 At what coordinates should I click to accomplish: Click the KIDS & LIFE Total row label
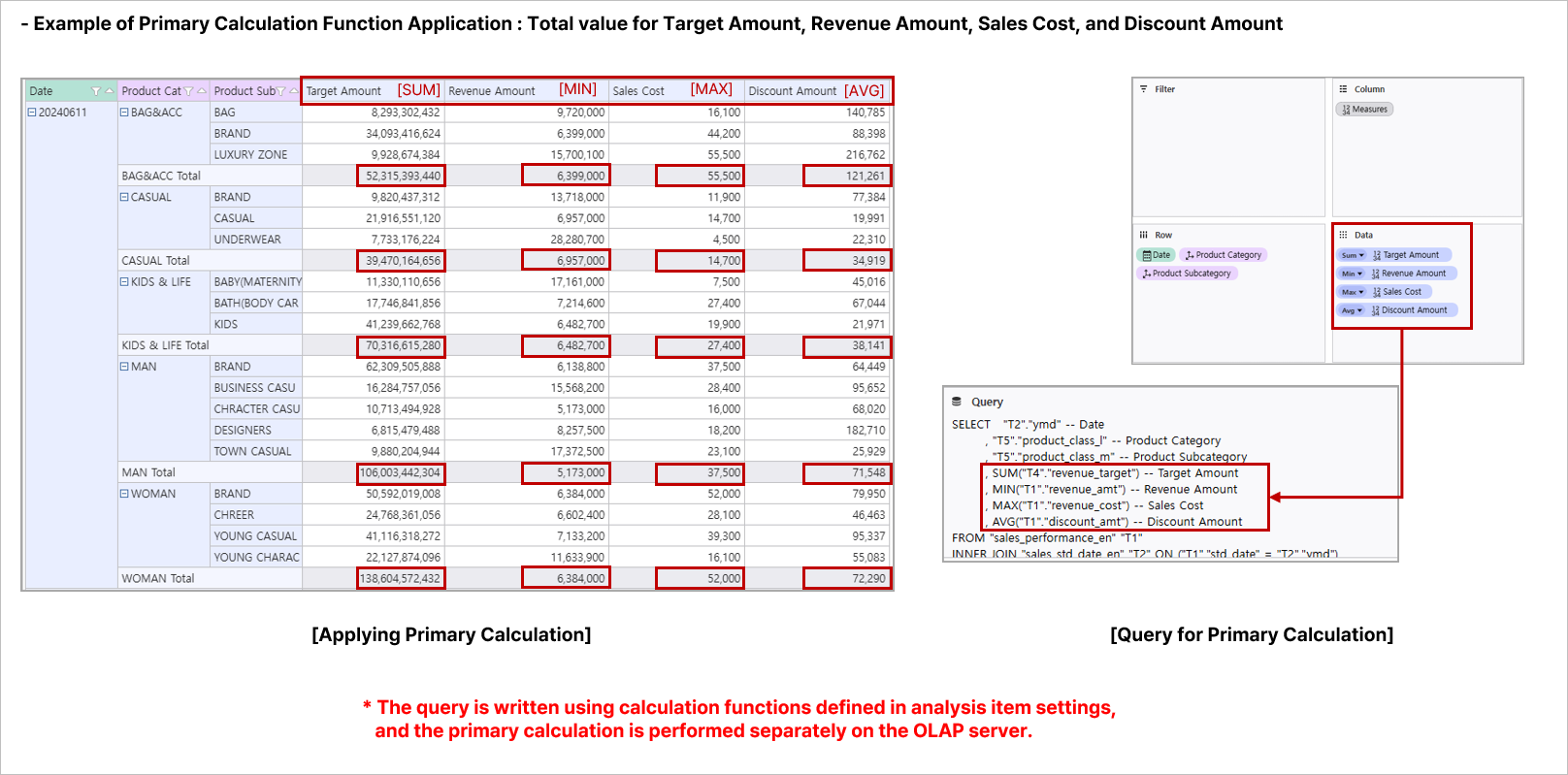[165, 345]
